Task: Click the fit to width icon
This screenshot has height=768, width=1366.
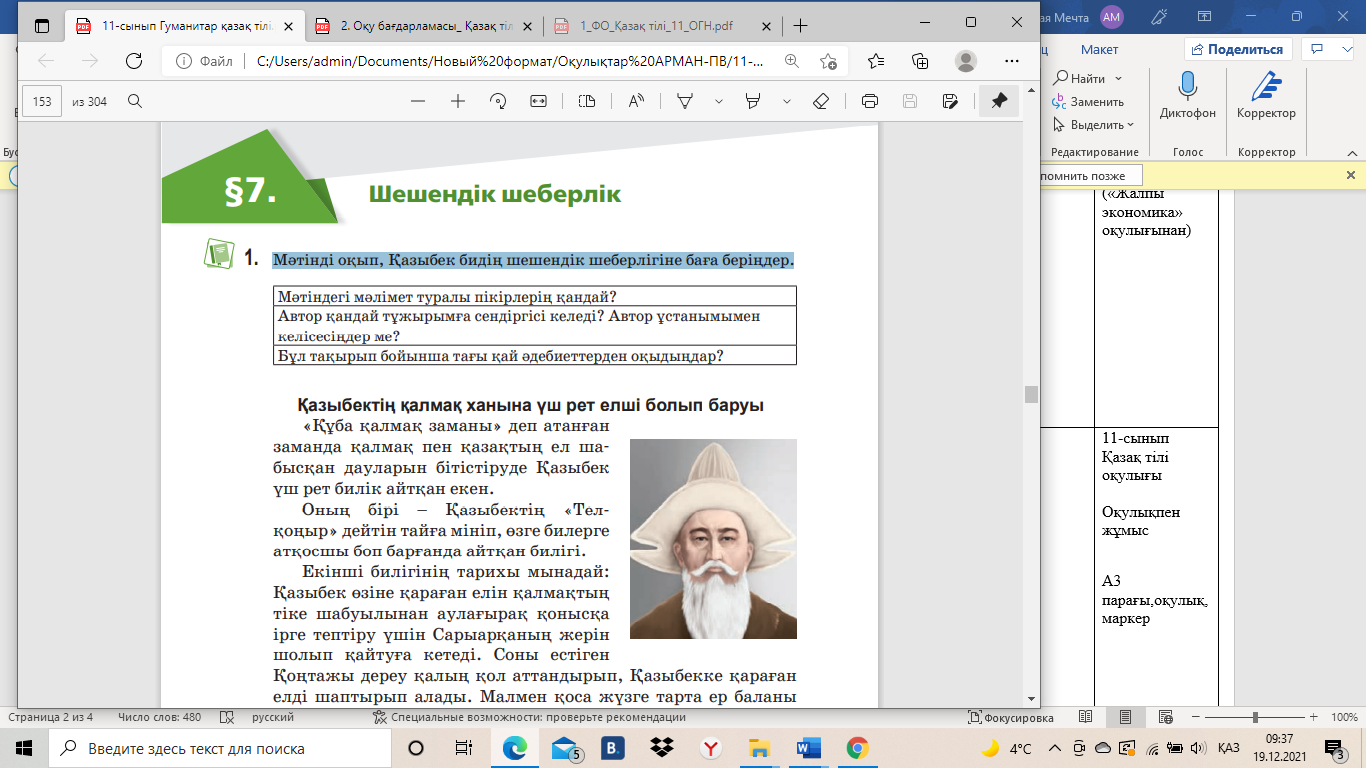Action: point(538,101)
